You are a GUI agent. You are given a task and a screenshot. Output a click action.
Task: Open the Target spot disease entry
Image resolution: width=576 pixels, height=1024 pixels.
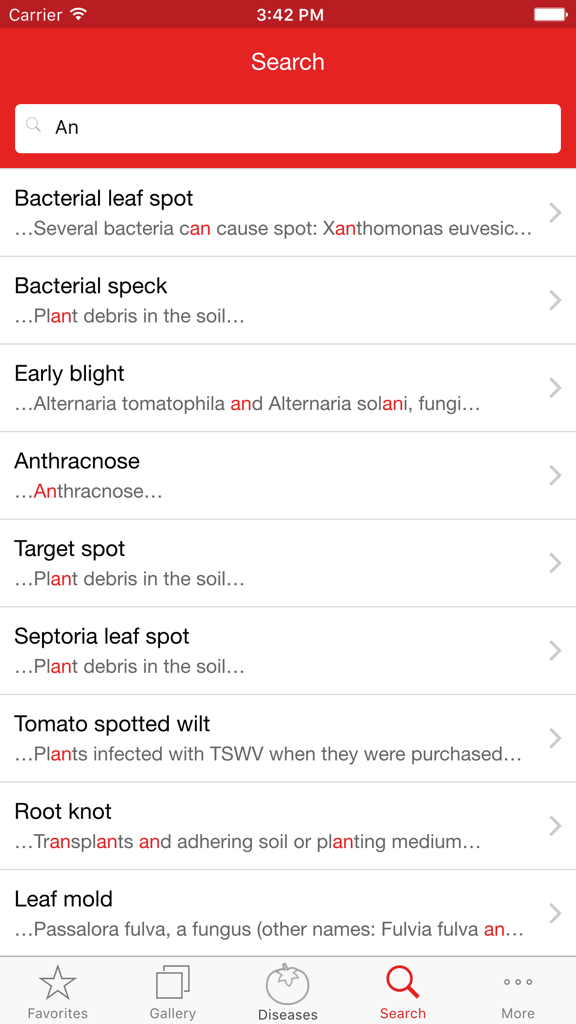coord(288,562)
